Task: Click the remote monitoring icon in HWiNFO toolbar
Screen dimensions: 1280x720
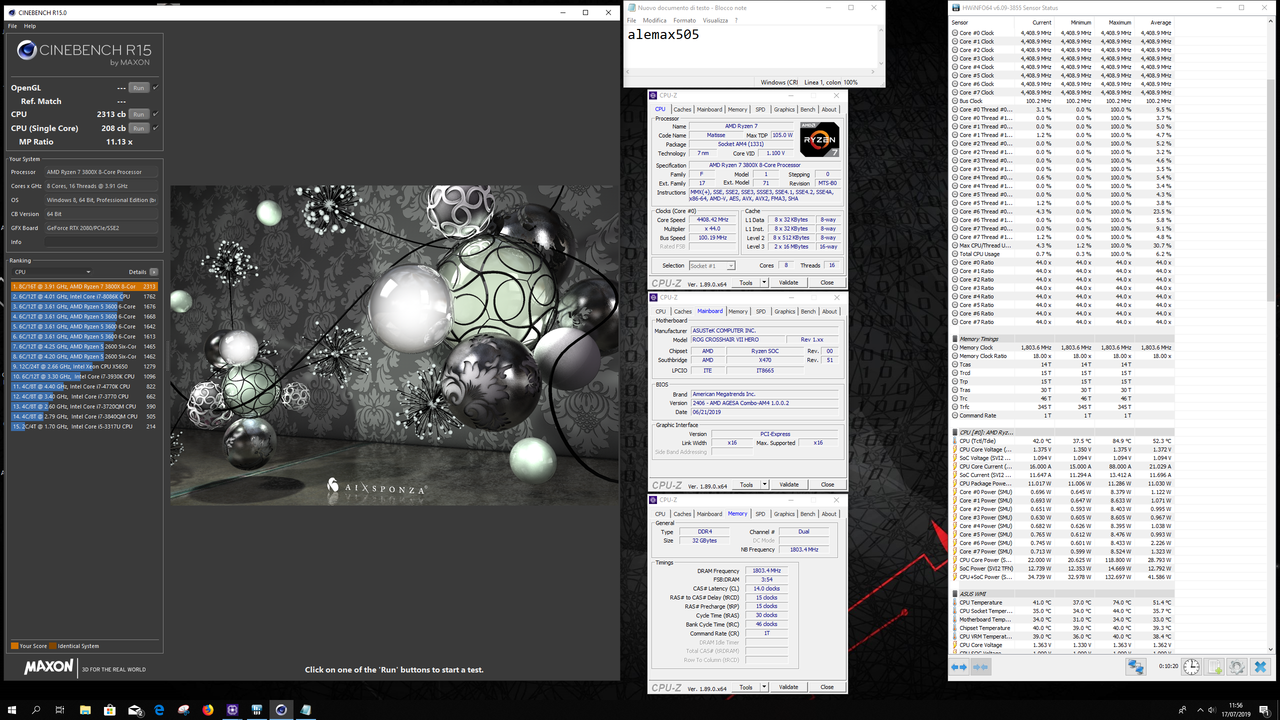Action: pyautogui.click(x=1136, y=666)
